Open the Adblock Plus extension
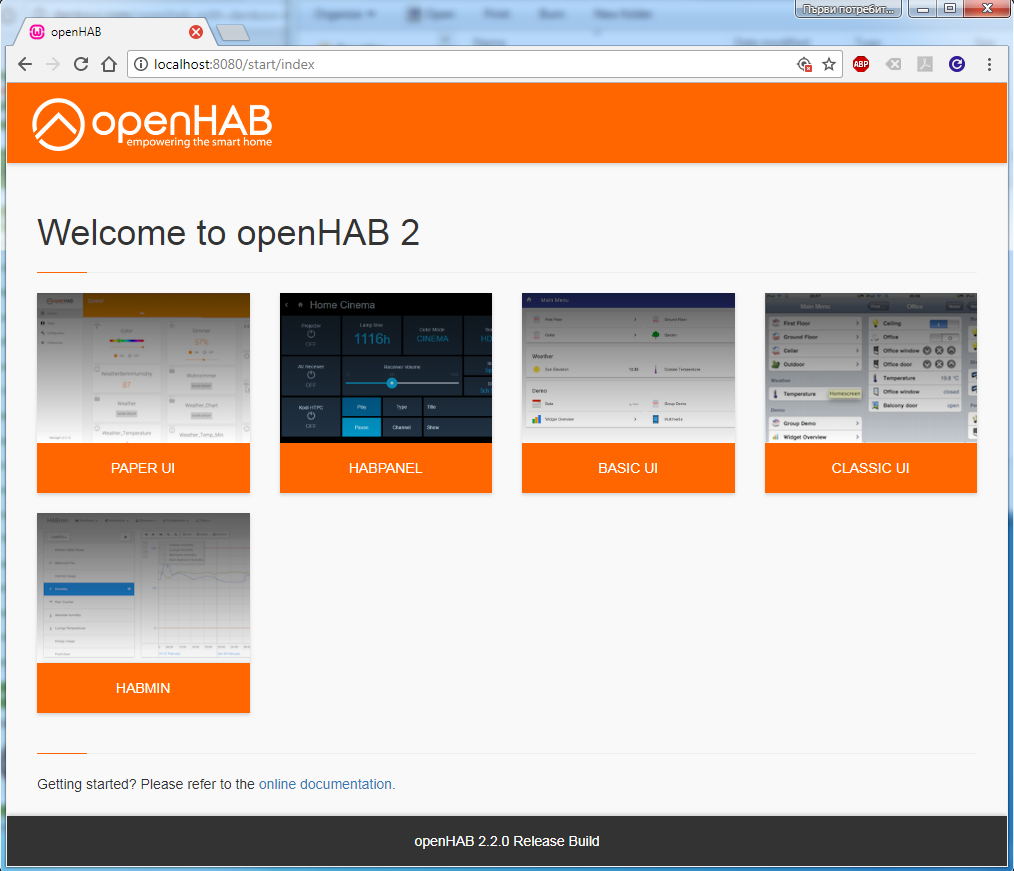 point(861,64)
